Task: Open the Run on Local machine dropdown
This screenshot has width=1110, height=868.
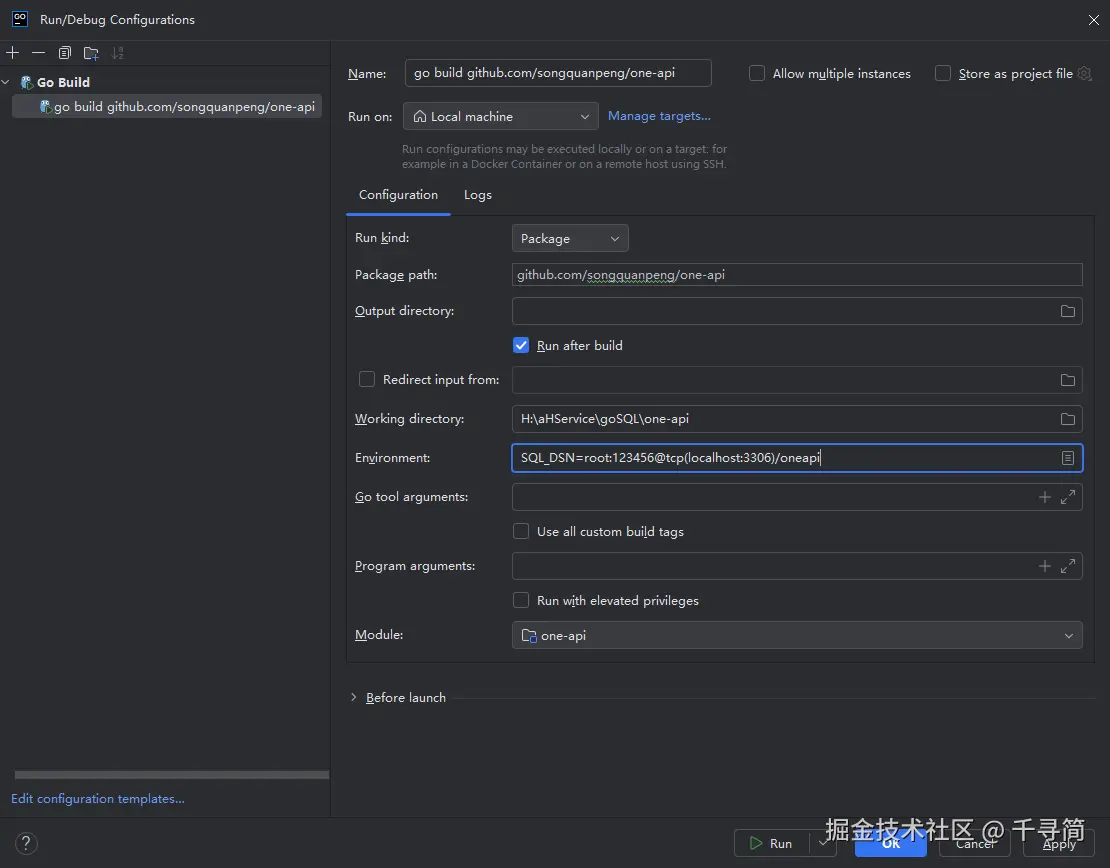Action: pos(500,116)
